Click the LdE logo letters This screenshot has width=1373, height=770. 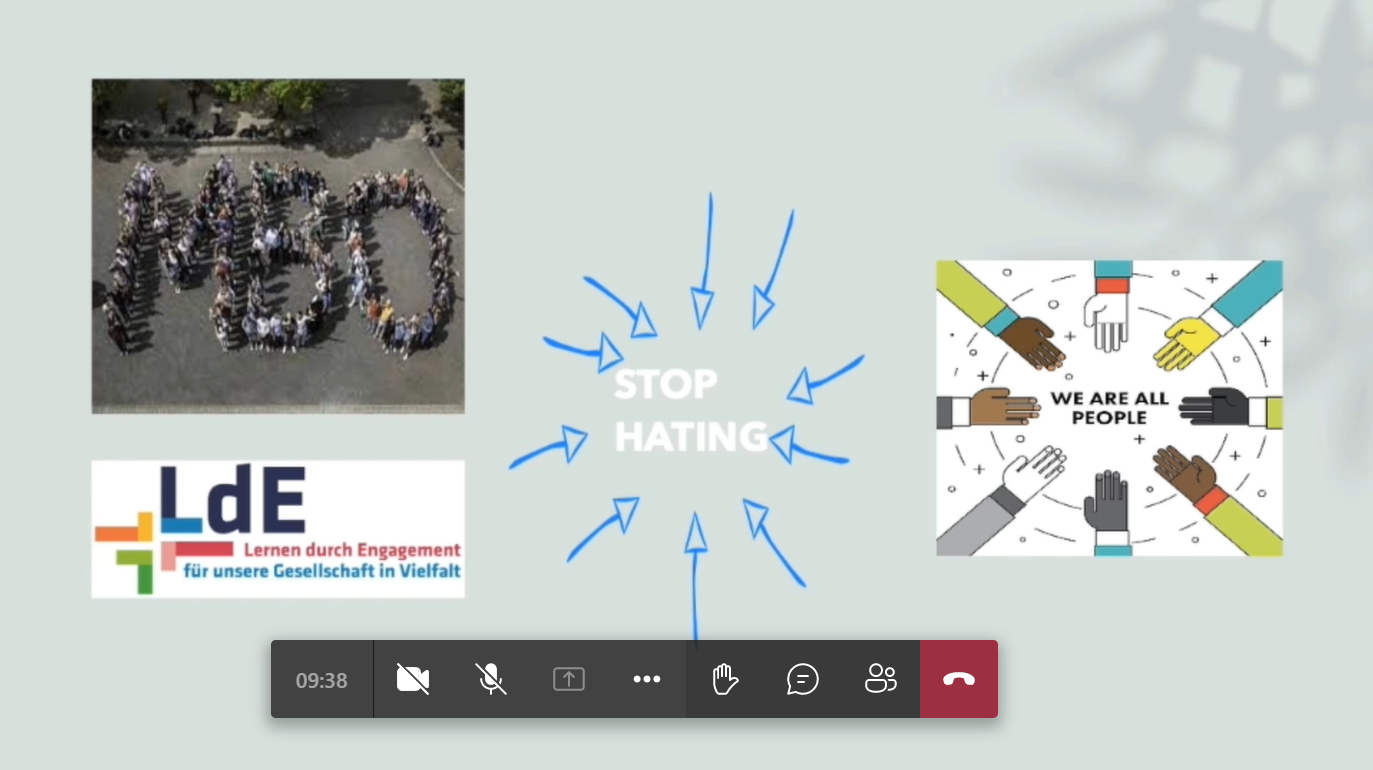click(232, 498)
